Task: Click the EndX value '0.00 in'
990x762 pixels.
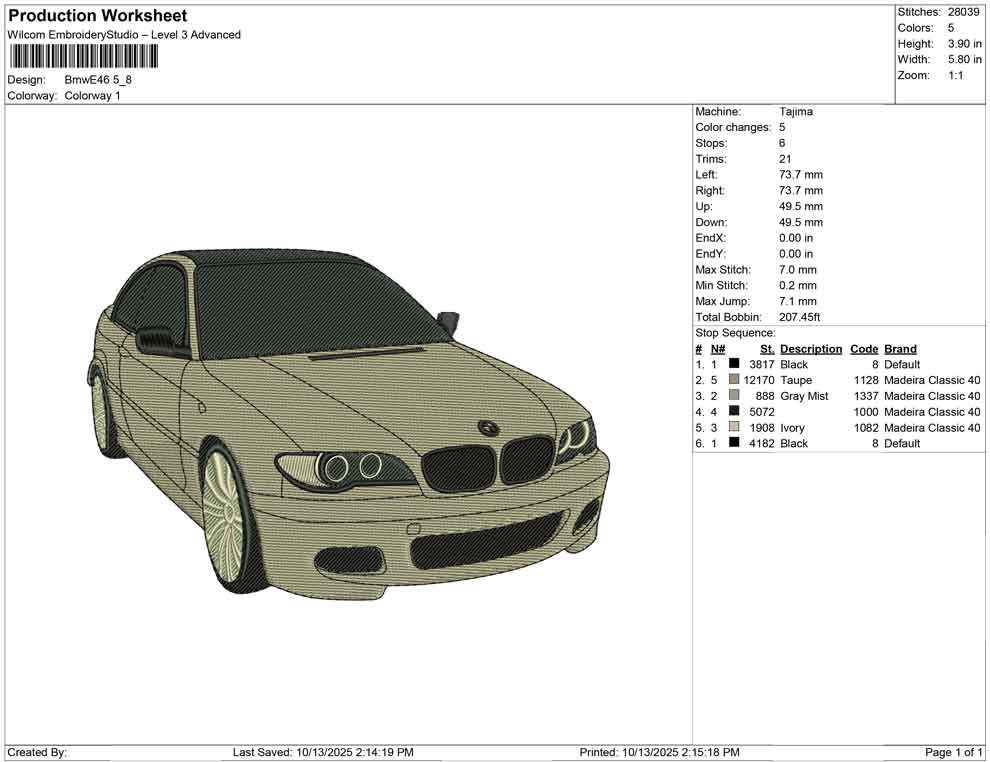Action: click(x=796, y=238)
